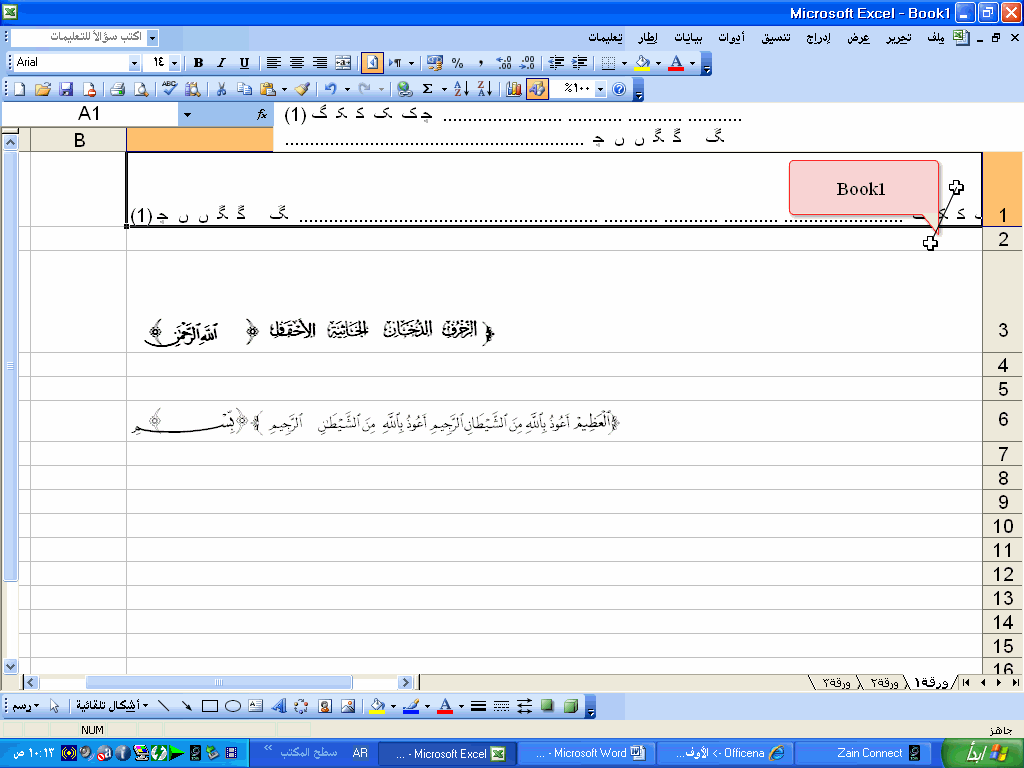This screenshot has width=1024, height=768.
Task: Insert a text box
Action: (255, 706)
